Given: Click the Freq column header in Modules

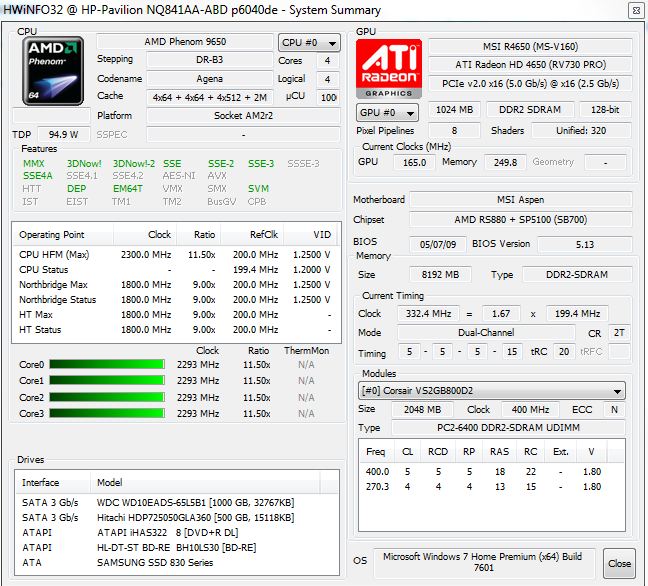Looking at the screenshot, I should 376,452.
